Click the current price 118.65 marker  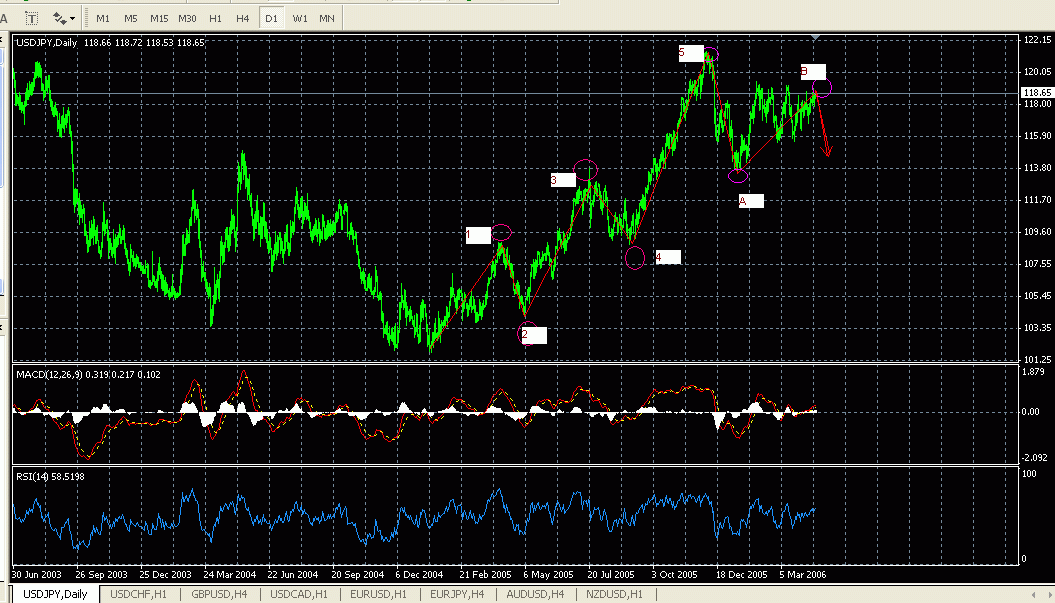pyautogui.click(x=1037, y=91)
